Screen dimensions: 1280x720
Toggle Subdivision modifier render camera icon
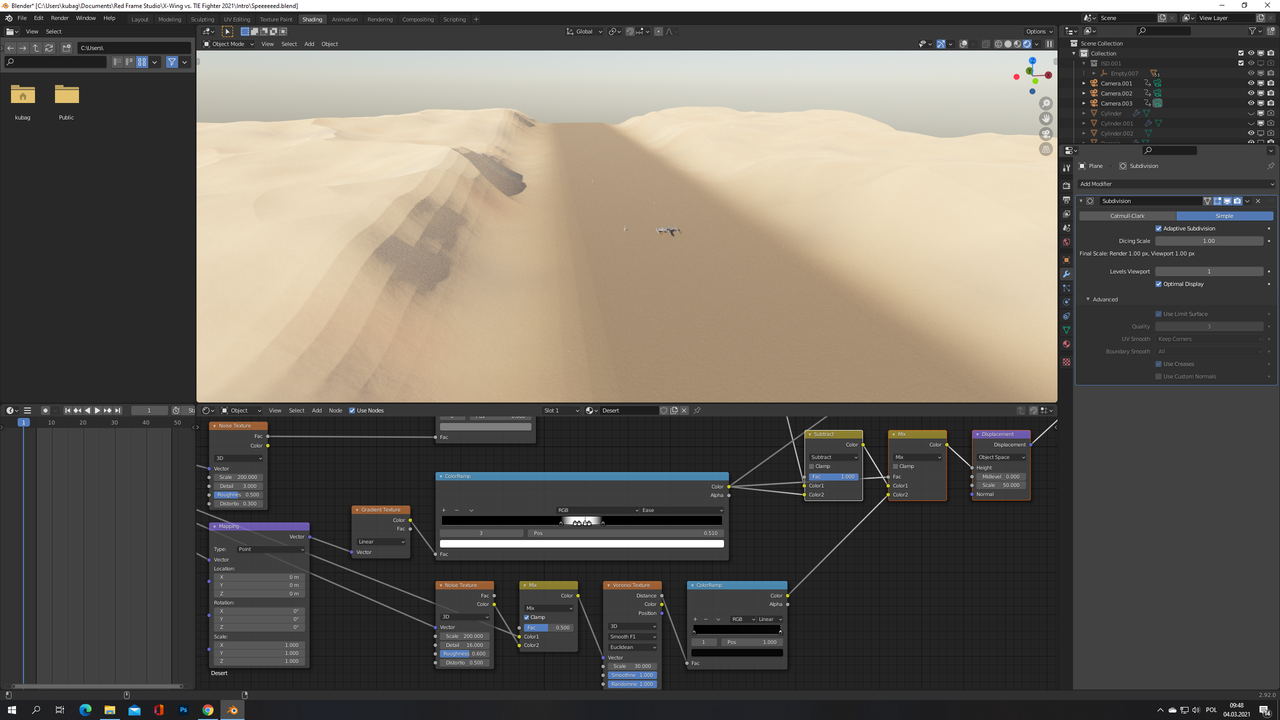[x=1237, y=201]
